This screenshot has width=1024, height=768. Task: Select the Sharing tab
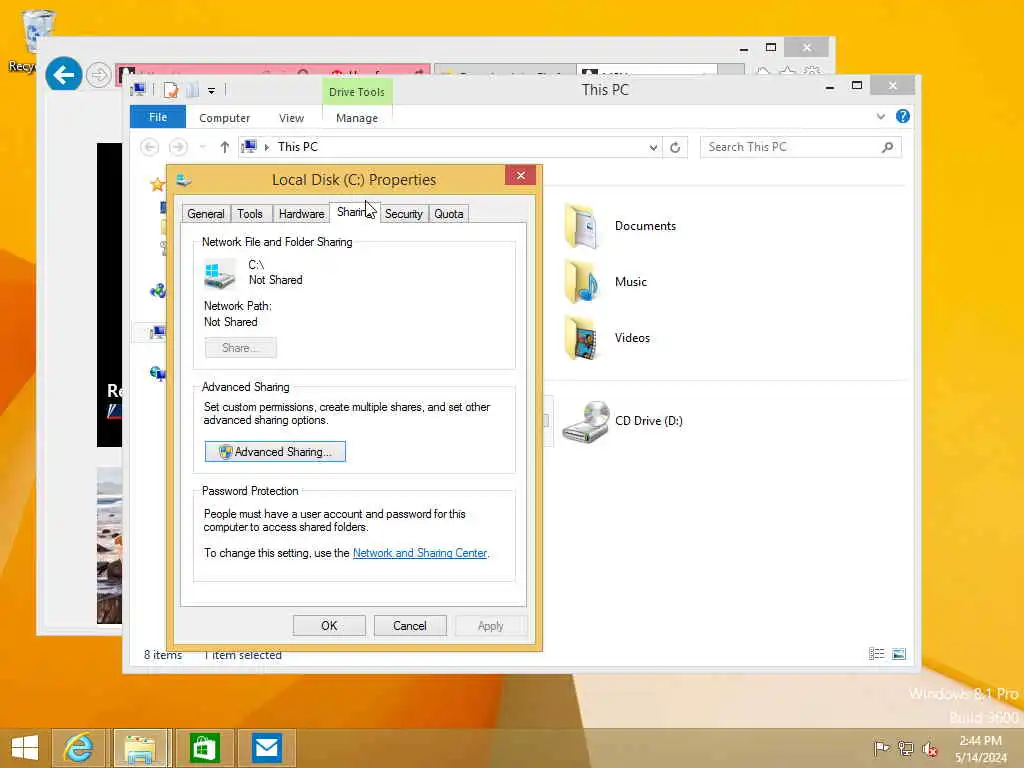(x=355, y=212)
